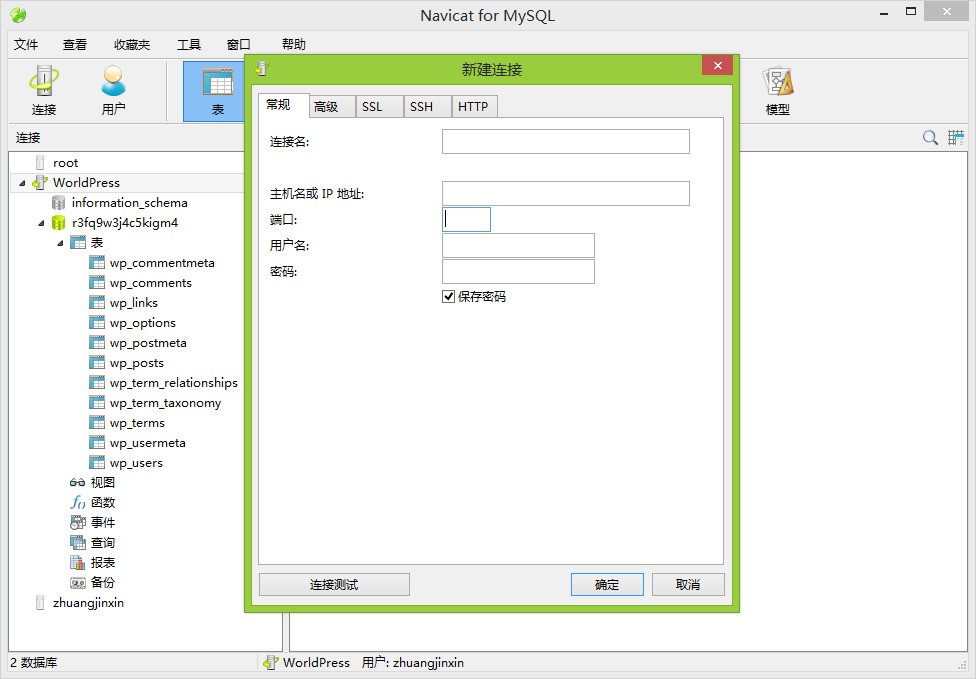
Task: Click 用户: zhuangjinxin in status bar
Action: pyautogui.click(x=413, y=663)
